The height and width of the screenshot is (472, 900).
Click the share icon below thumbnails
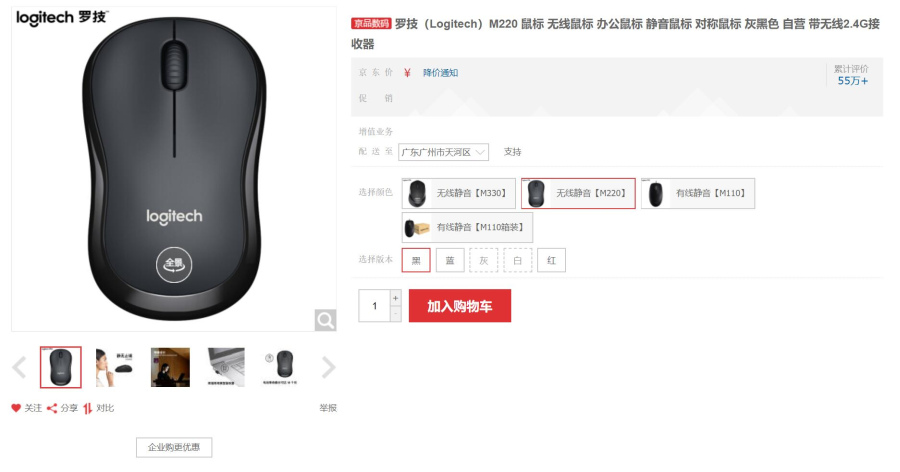[x=52, y=408]
